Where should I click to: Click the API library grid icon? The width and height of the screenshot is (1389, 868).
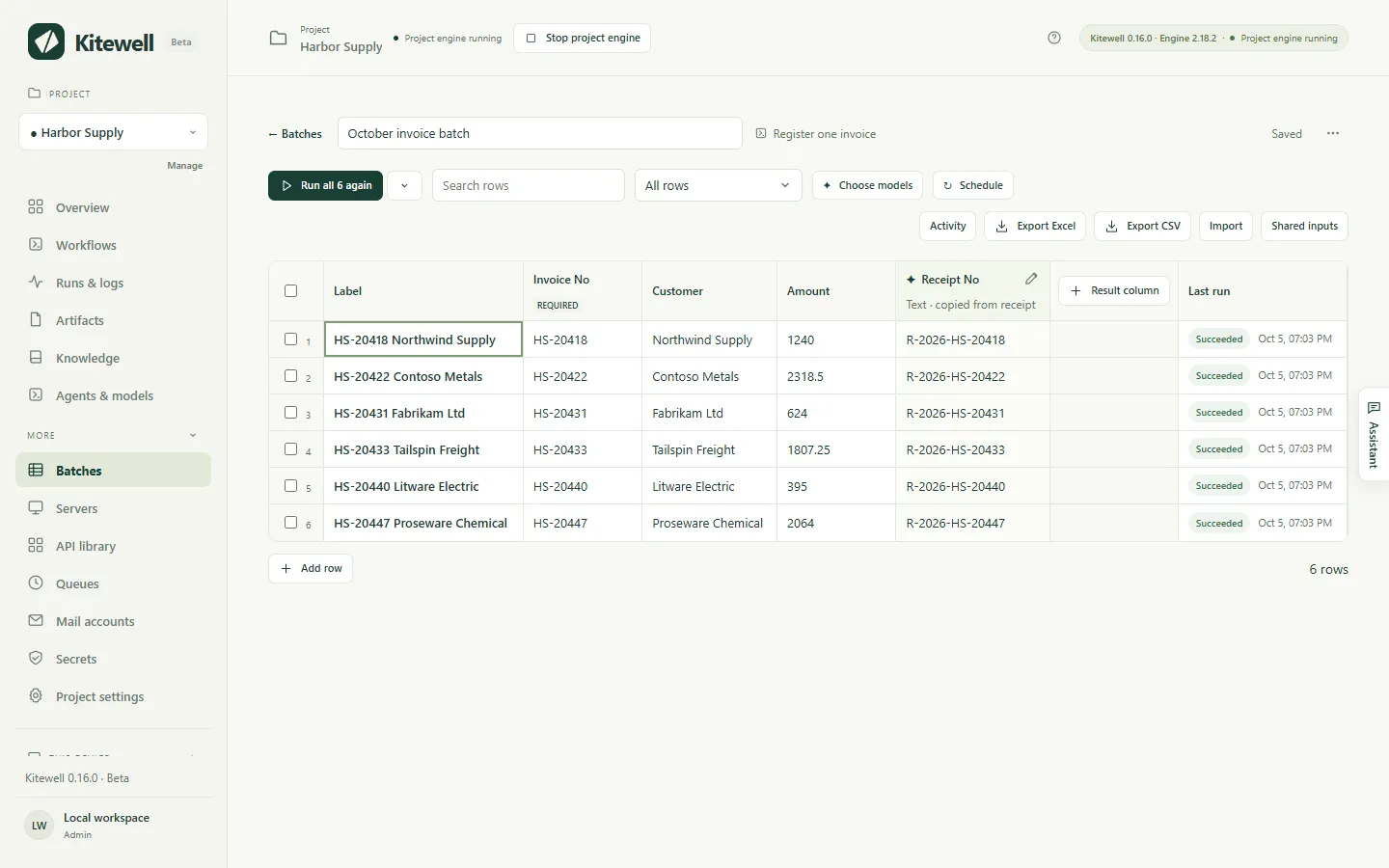pos(36,545)
